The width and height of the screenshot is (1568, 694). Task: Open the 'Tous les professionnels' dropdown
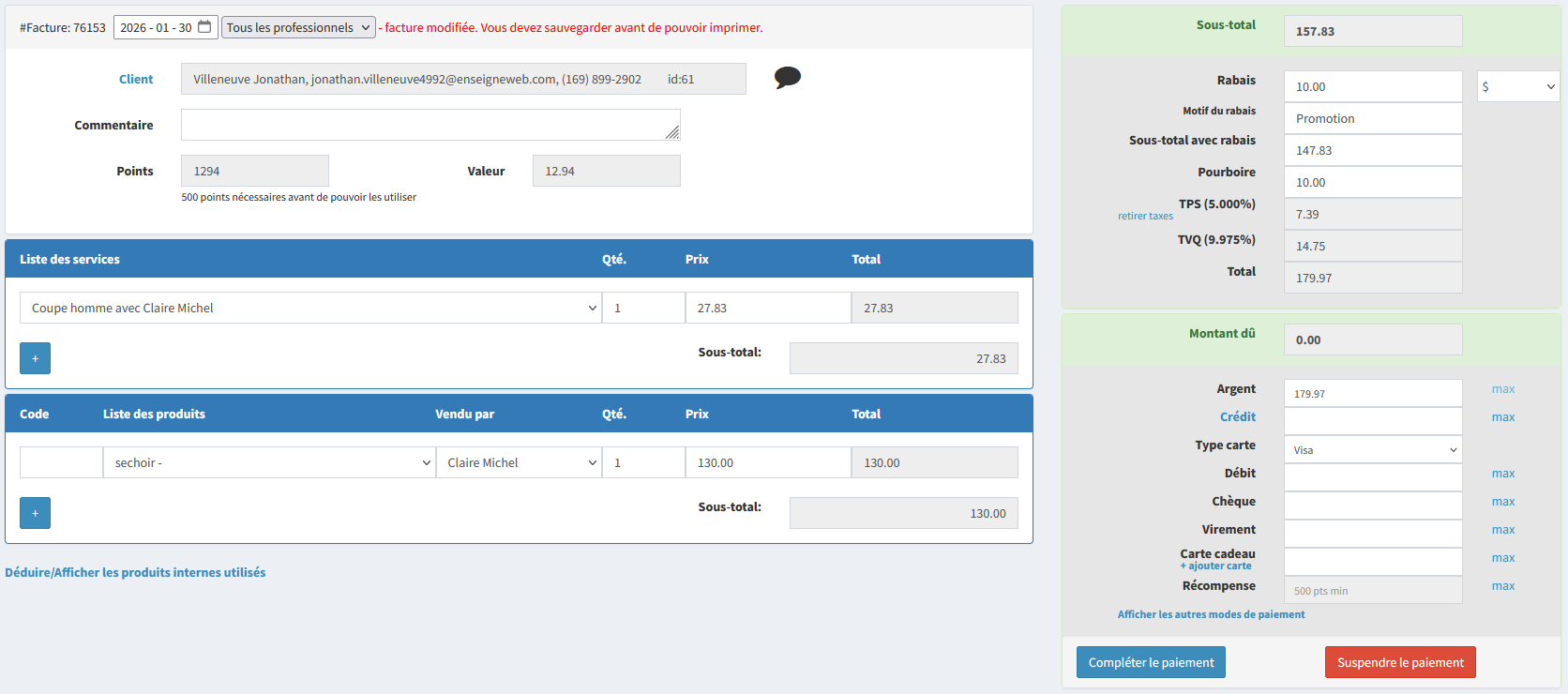[298, 27]
